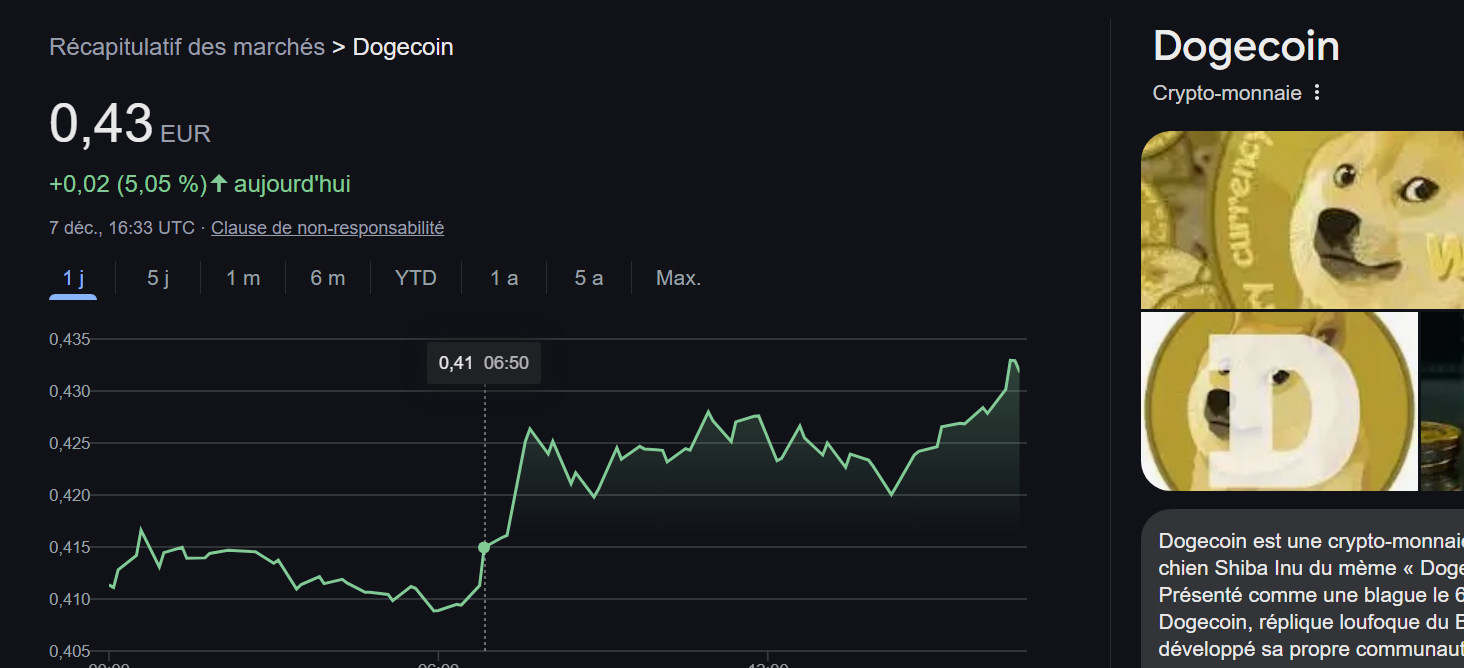Image resolution: width=1464 pixels, height=668 pixels.
Task: Click the chart data point at 06:50
Action: (x=484, y=547)
